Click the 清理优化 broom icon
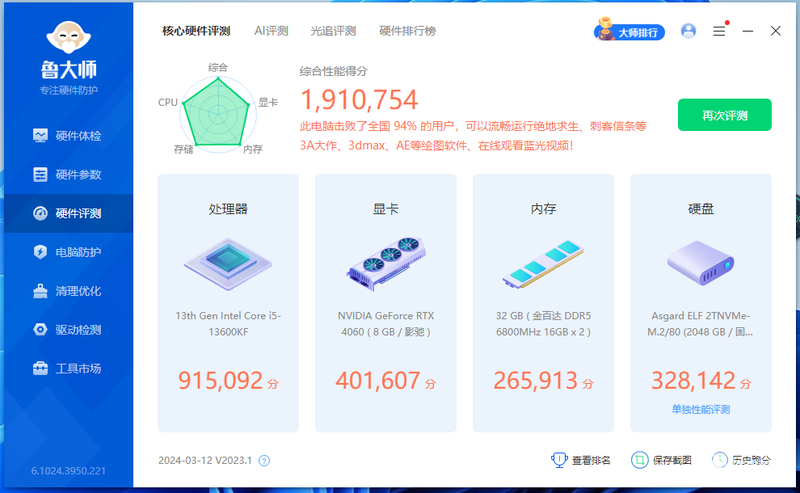800x493 pixels. tap(40, 291)
